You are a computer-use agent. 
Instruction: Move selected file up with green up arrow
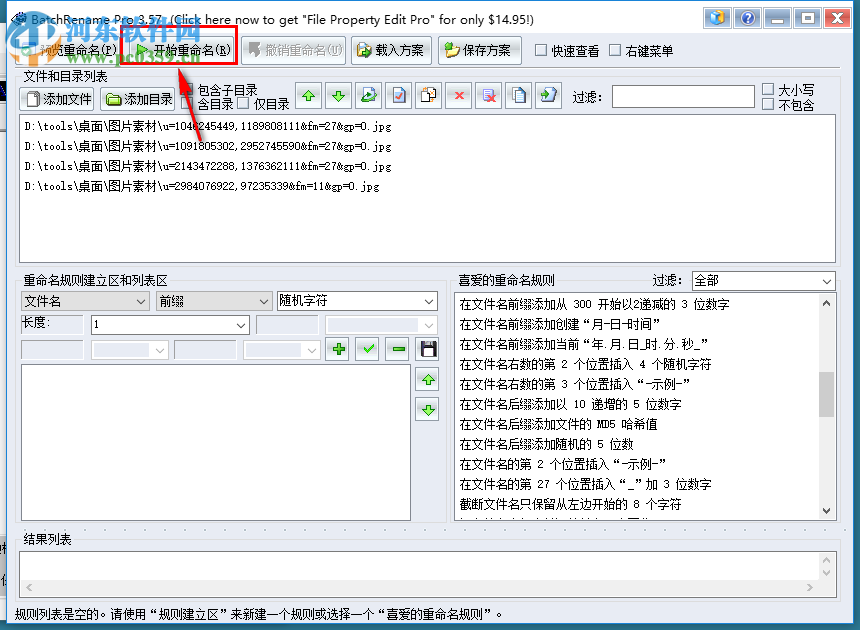(x=309, y=96)
